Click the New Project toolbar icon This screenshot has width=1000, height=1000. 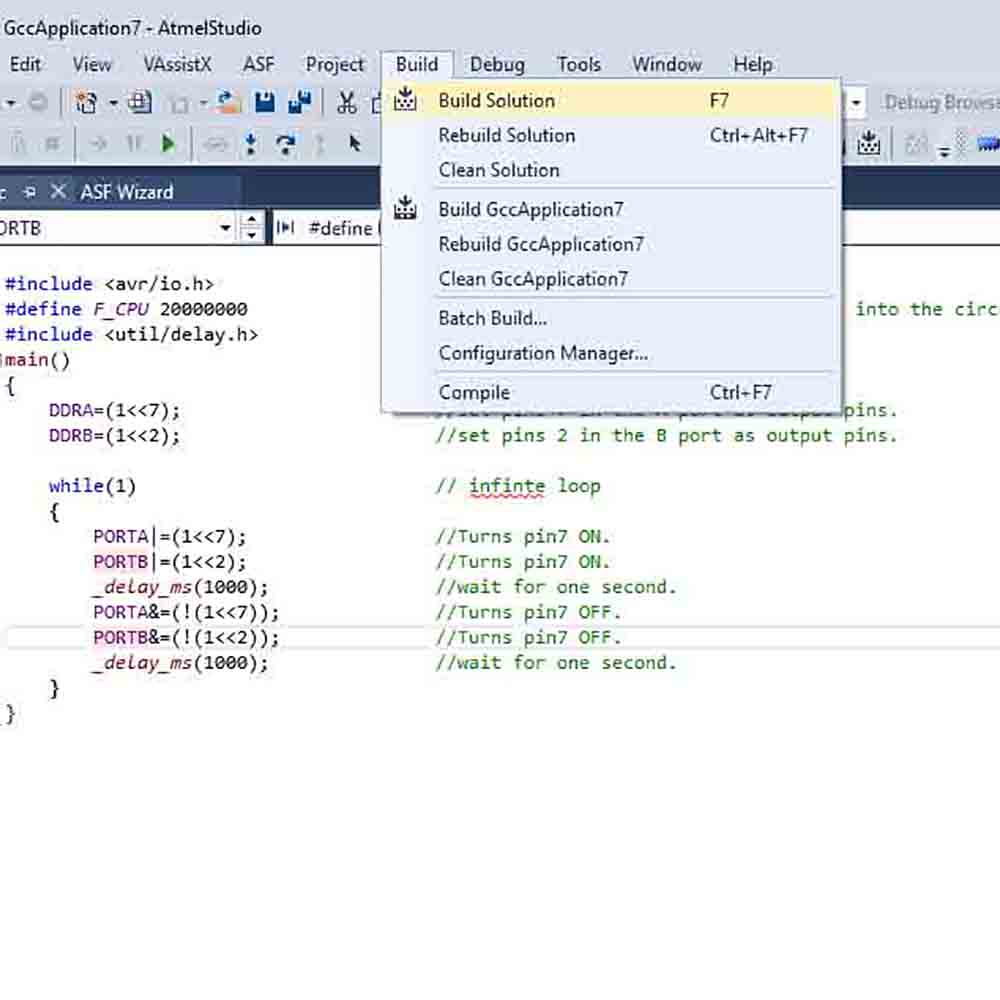tap(86, 102)
